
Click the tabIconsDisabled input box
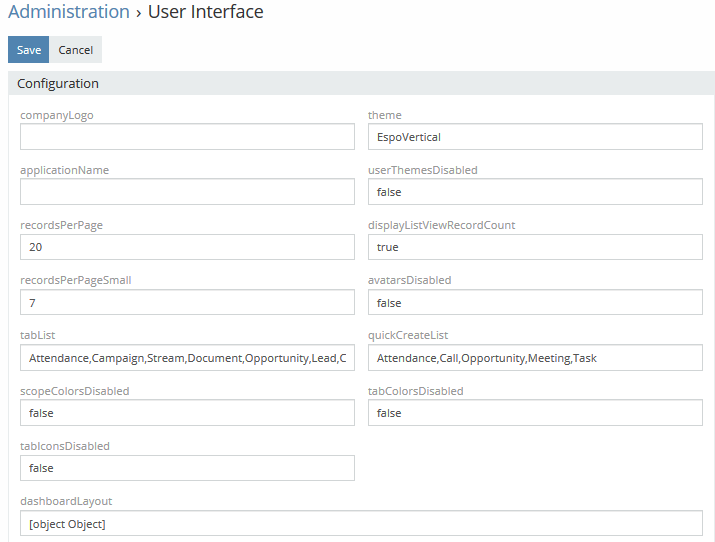pyautogui.click(x=187, y=468)
